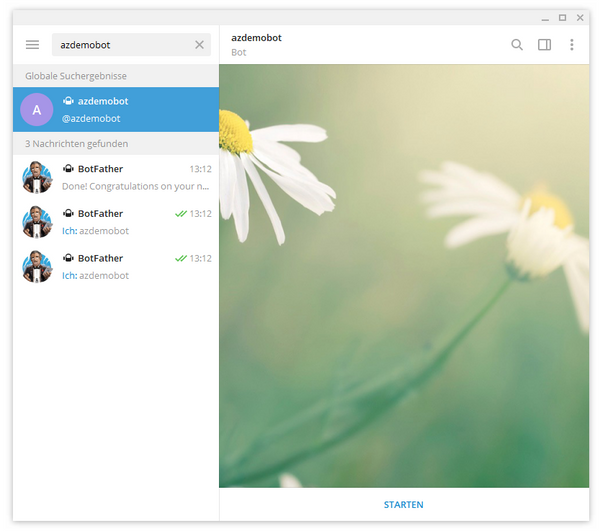
Task: Click the '@azdemobot' username text
Action: point(91,119)
